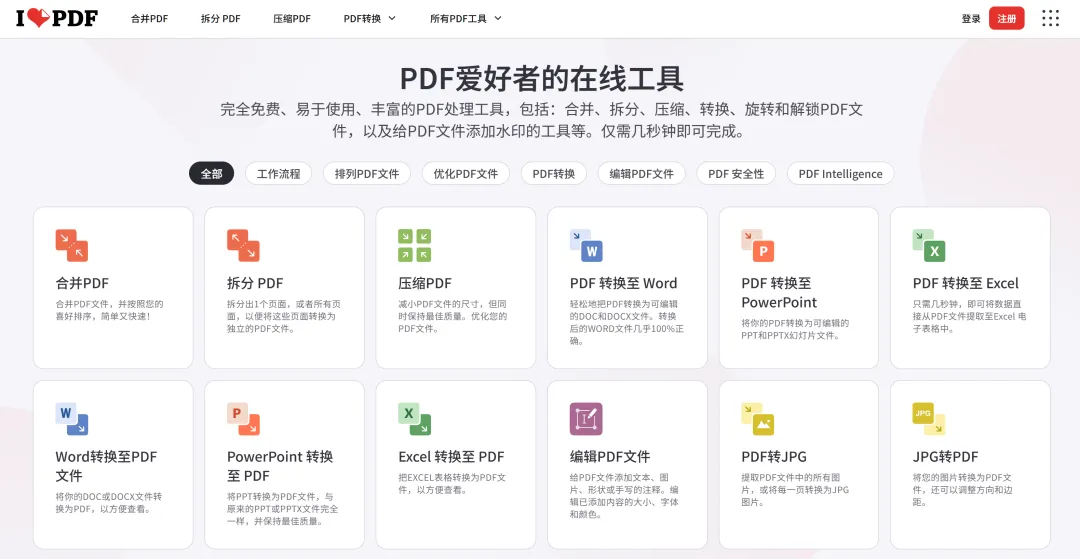
Task: Open 合并PDF in the top navigation
Action: coord(149,19)
